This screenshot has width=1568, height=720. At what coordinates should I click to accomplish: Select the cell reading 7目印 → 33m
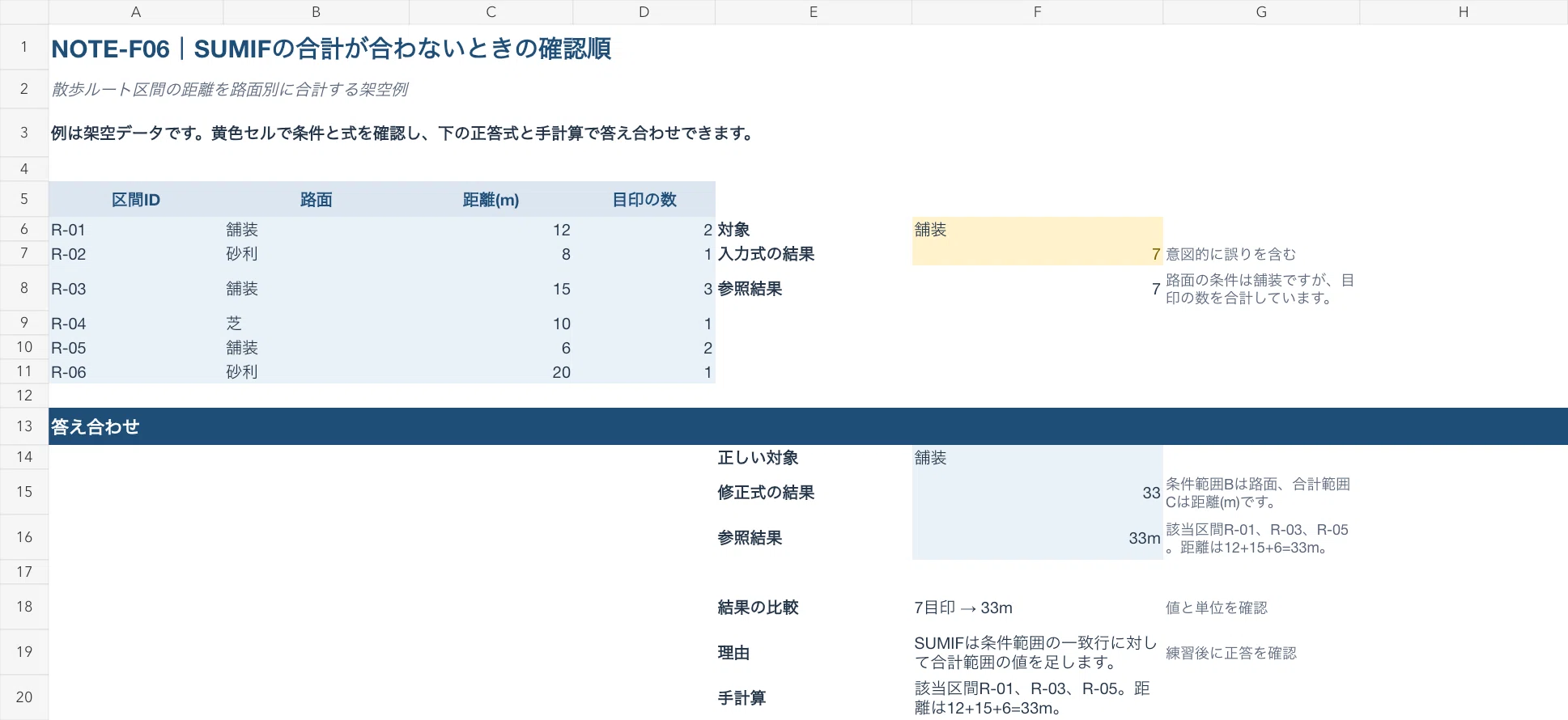point(1038,608)
